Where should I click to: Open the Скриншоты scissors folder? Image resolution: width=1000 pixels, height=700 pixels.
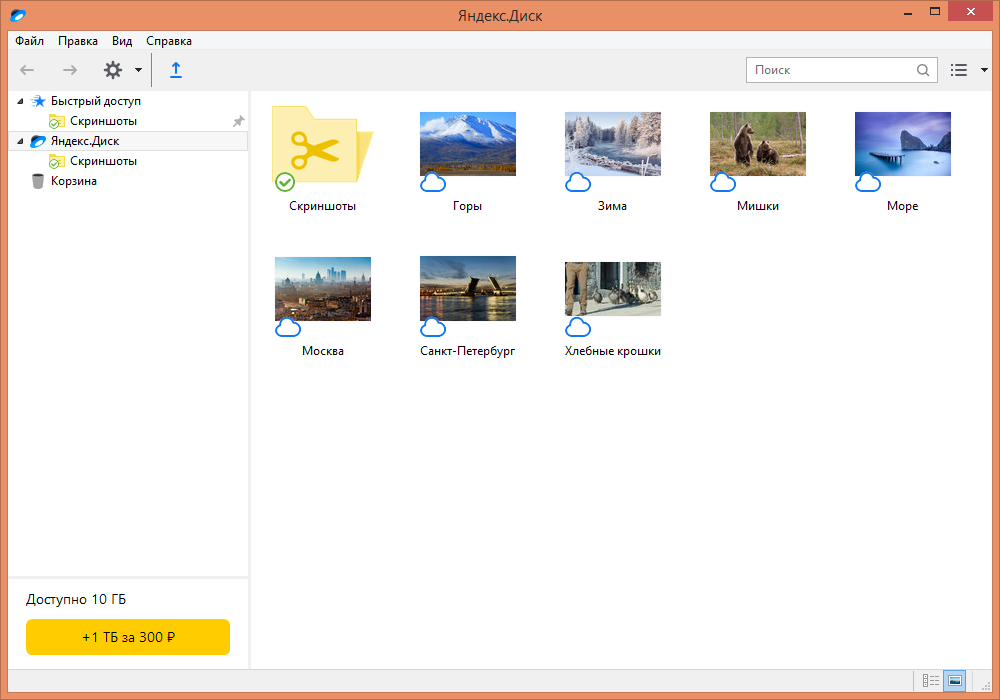point(322,147)
